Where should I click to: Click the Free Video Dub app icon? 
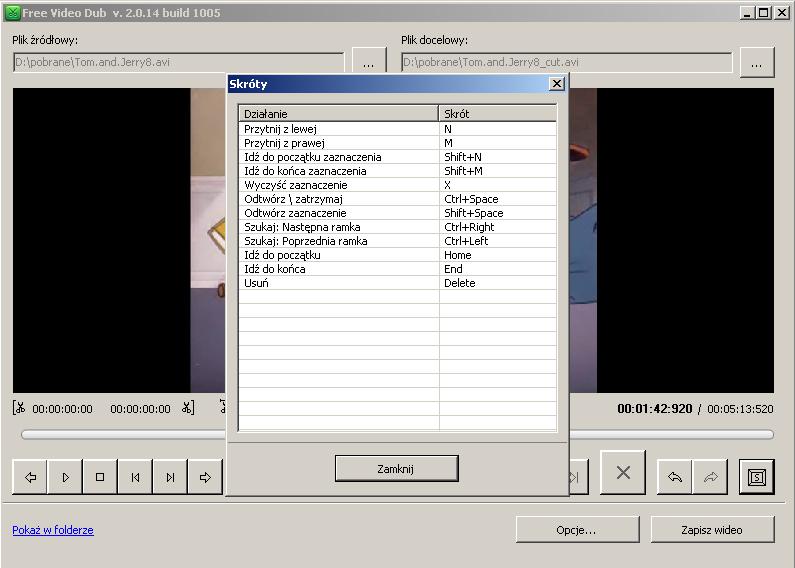pos(12,13)
